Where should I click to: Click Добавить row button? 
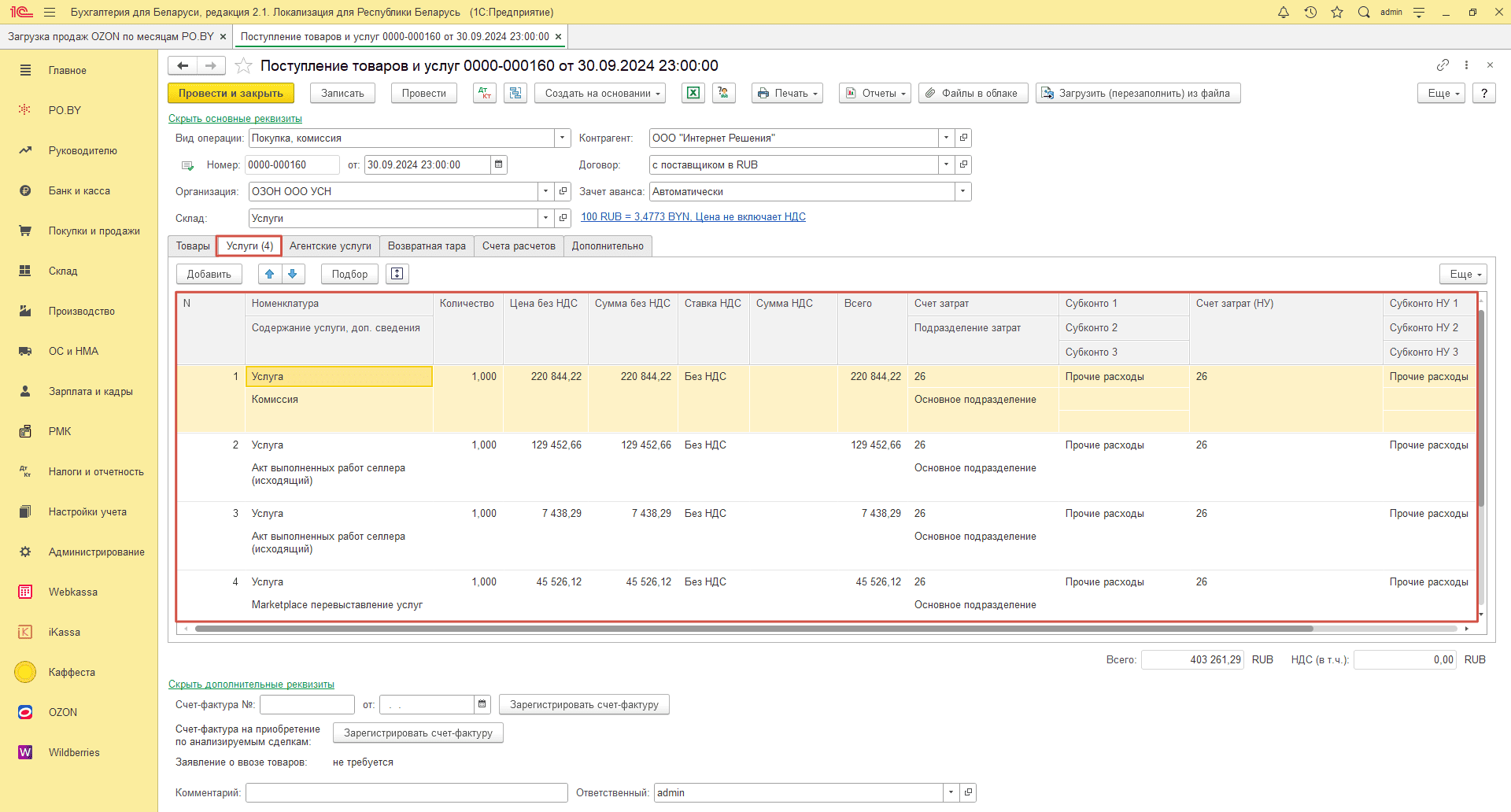pyautogui.click(x=209, y=274)
